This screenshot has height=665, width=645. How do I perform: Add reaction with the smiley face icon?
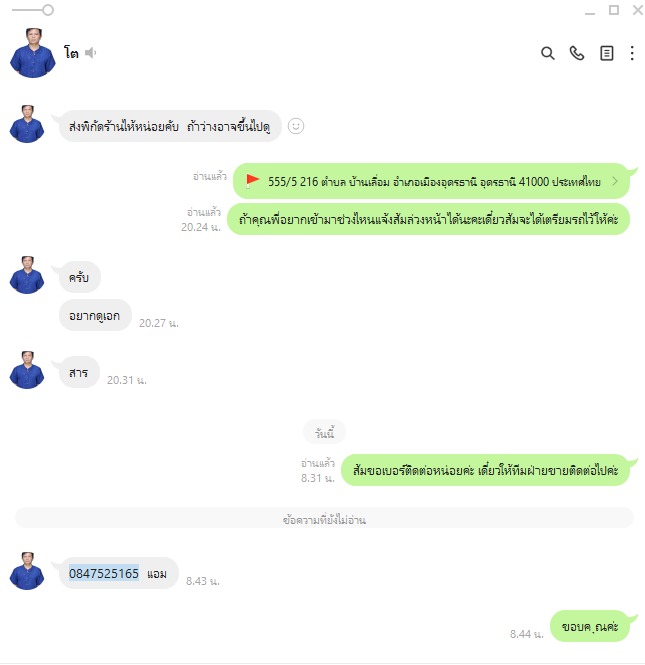coord(296,126)
